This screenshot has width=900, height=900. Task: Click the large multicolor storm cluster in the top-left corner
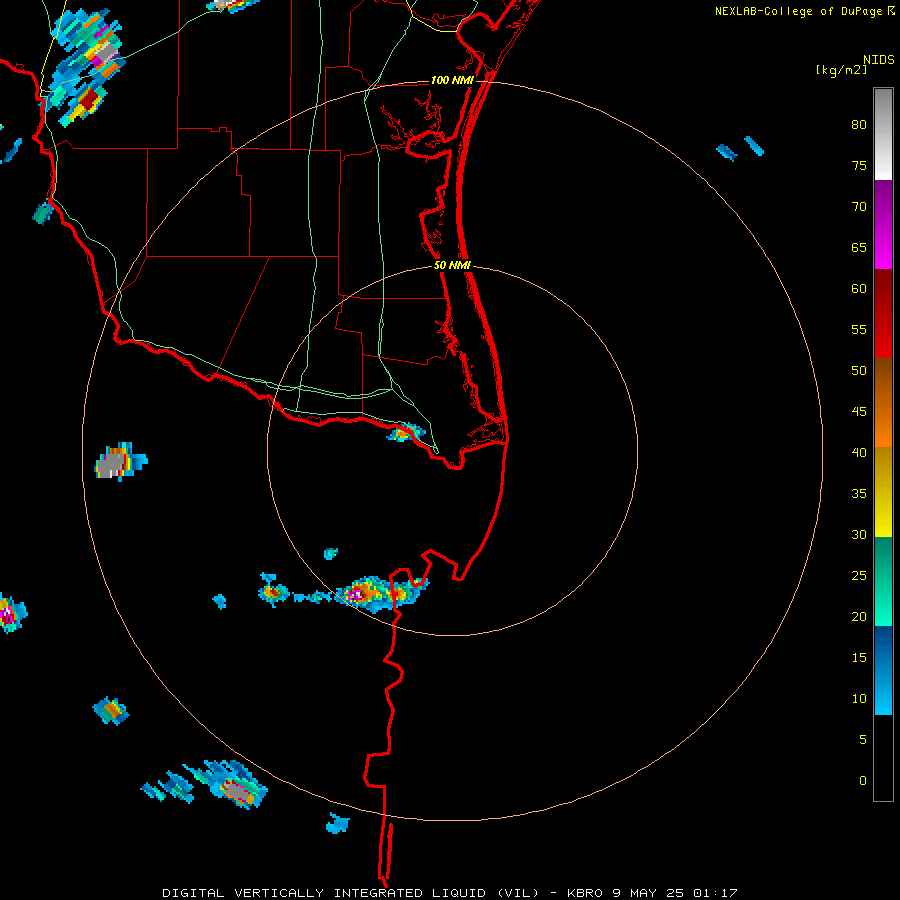(85, 68)
